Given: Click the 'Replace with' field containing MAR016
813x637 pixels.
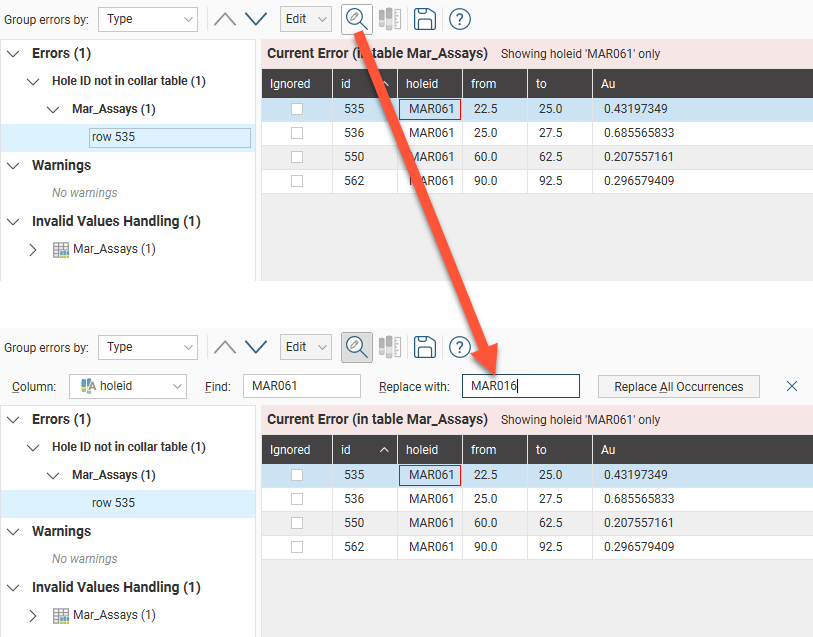Looking at the screenshot, I should pyautogui.click(x=520, y=386).
